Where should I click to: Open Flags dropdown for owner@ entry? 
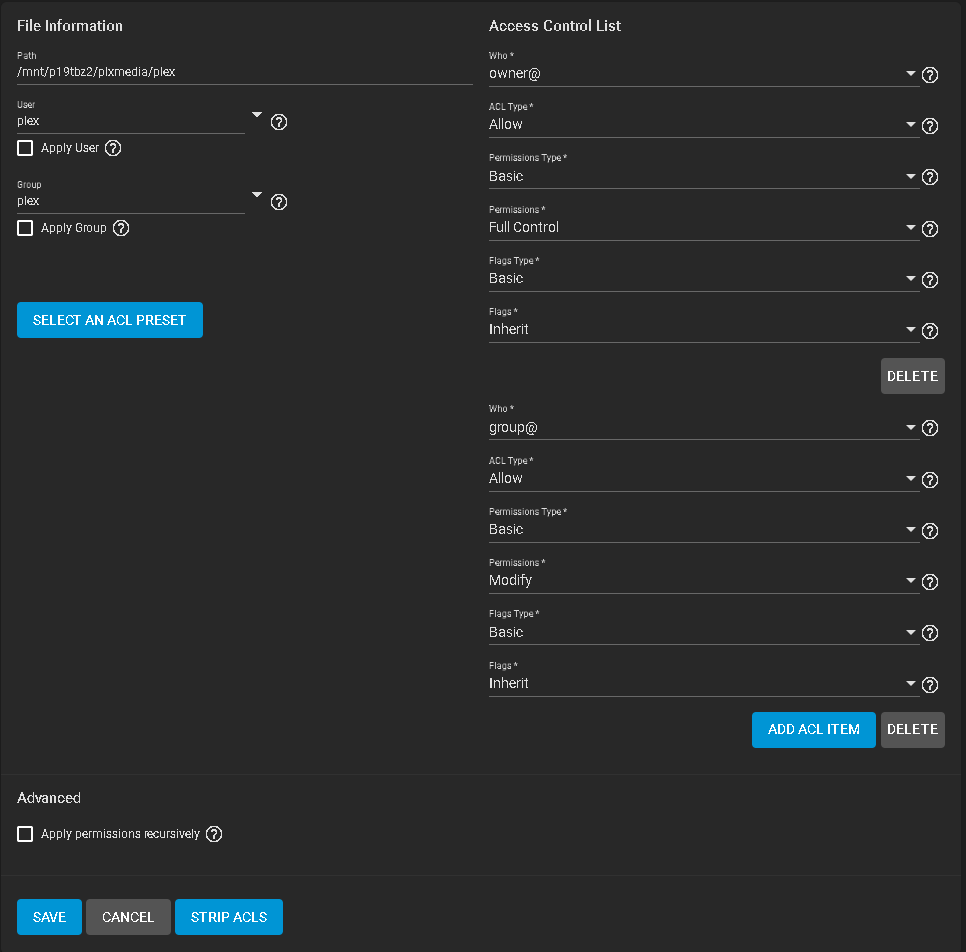[704, 330]
